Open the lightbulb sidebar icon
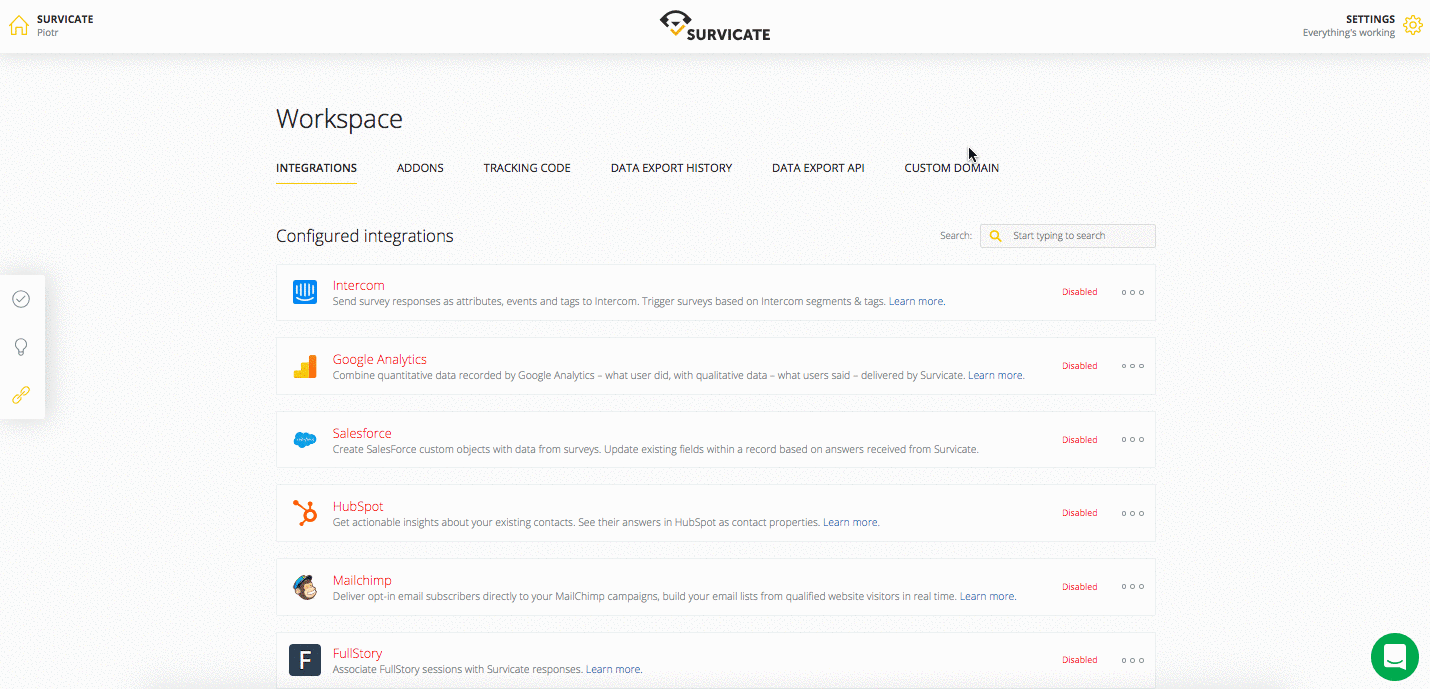 point(21,347)
